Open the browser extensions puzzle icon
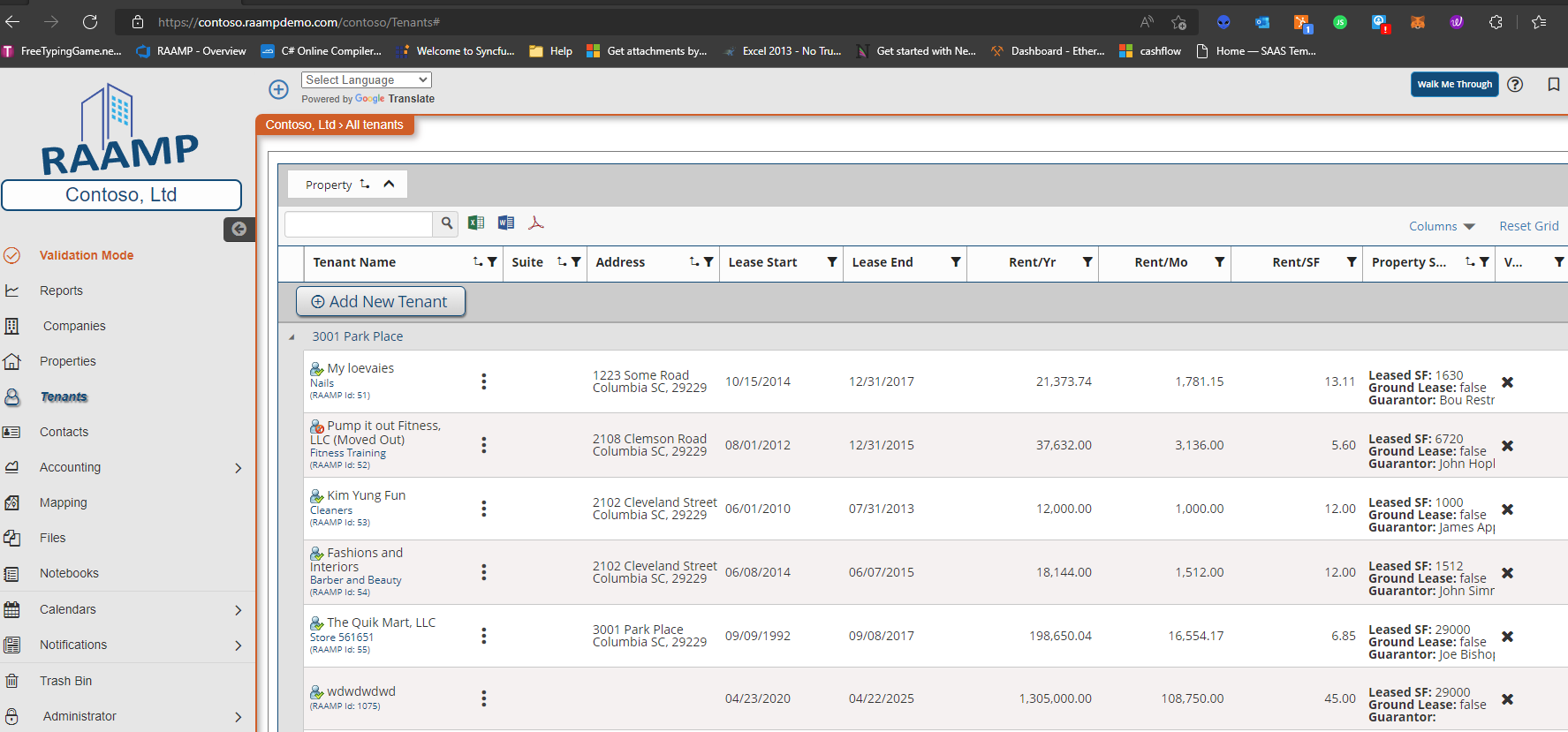Viewport: 1568px width, 732px height. (x=1496, y=22)
